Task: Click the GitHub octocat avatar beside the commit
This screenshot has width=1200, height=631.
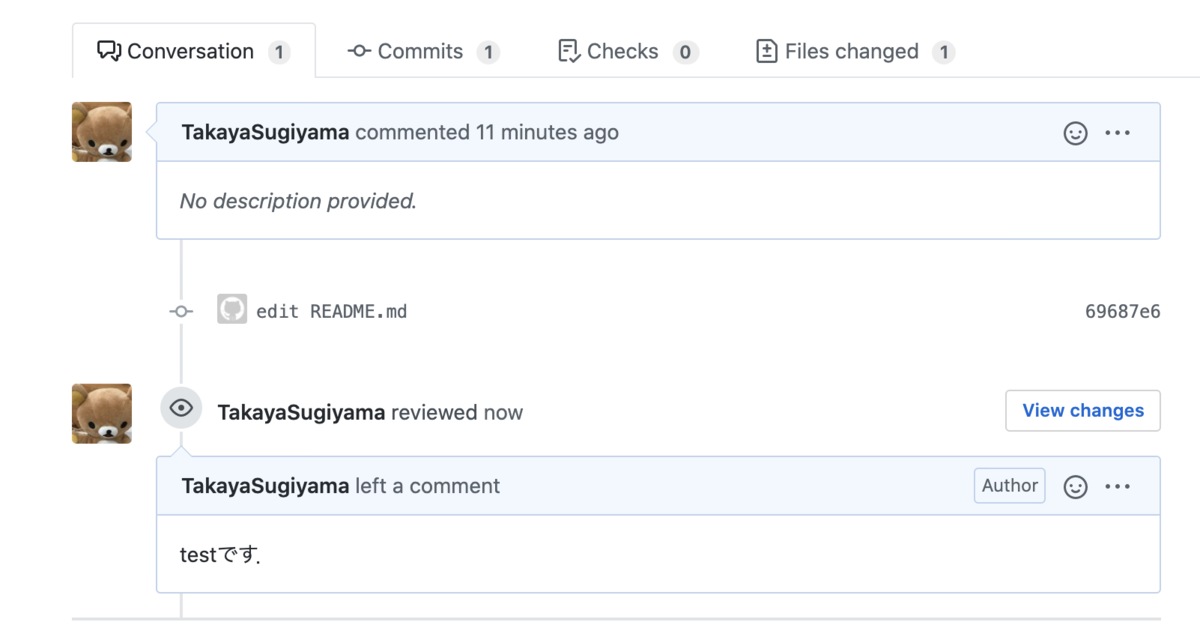Action: [x=232, y=309]
